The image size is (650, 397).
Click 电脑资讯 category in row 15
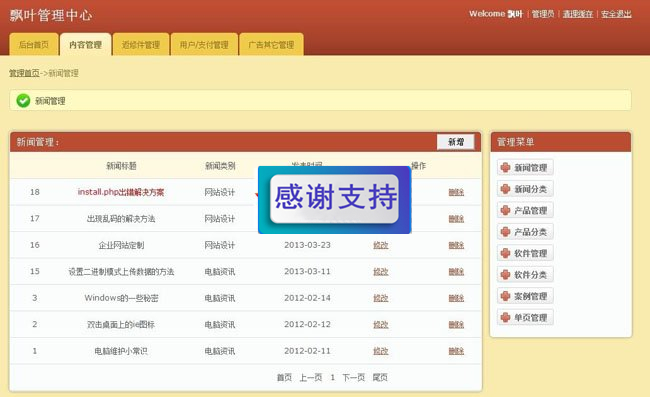click(x=220, y=272)
